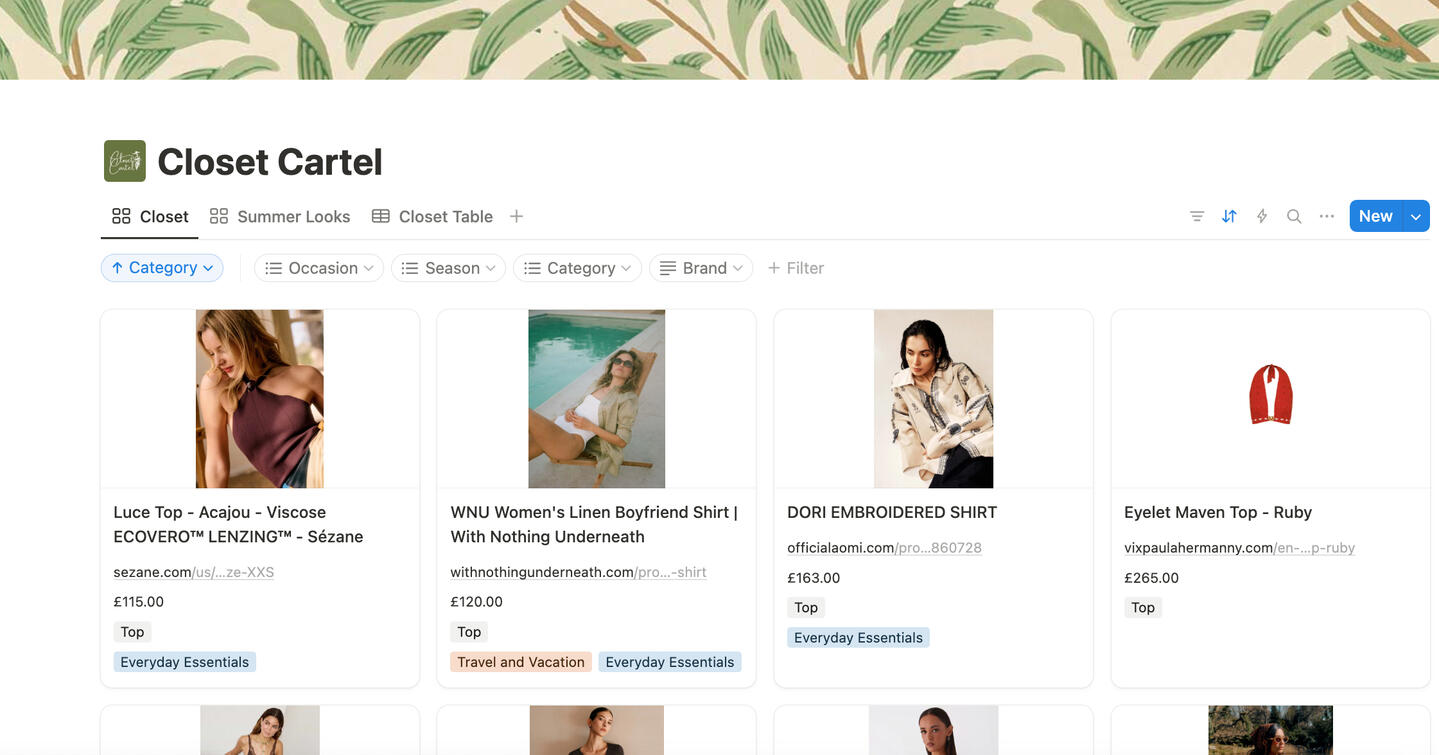Open the three-dot view options menu

click(1327, 216)
